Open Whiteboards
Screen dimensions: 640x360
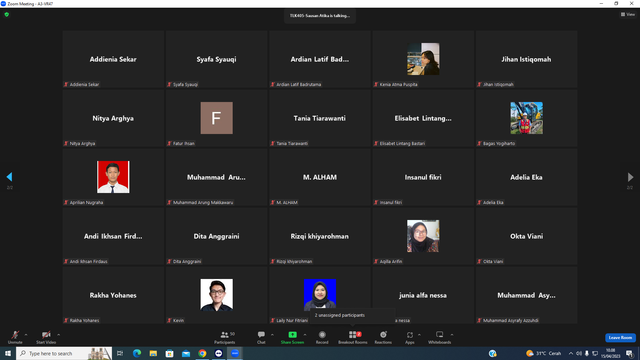tap(440, 337)
